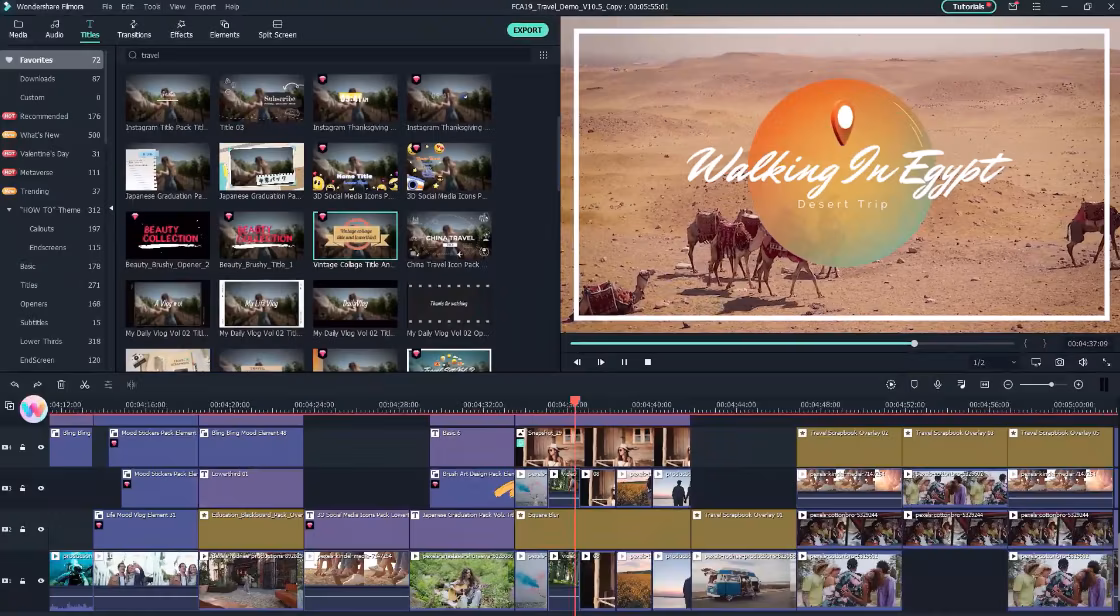Open the Tutorials button
Image resolution: width=1120 pixels, height=616 pixels.
click(969, 6)
